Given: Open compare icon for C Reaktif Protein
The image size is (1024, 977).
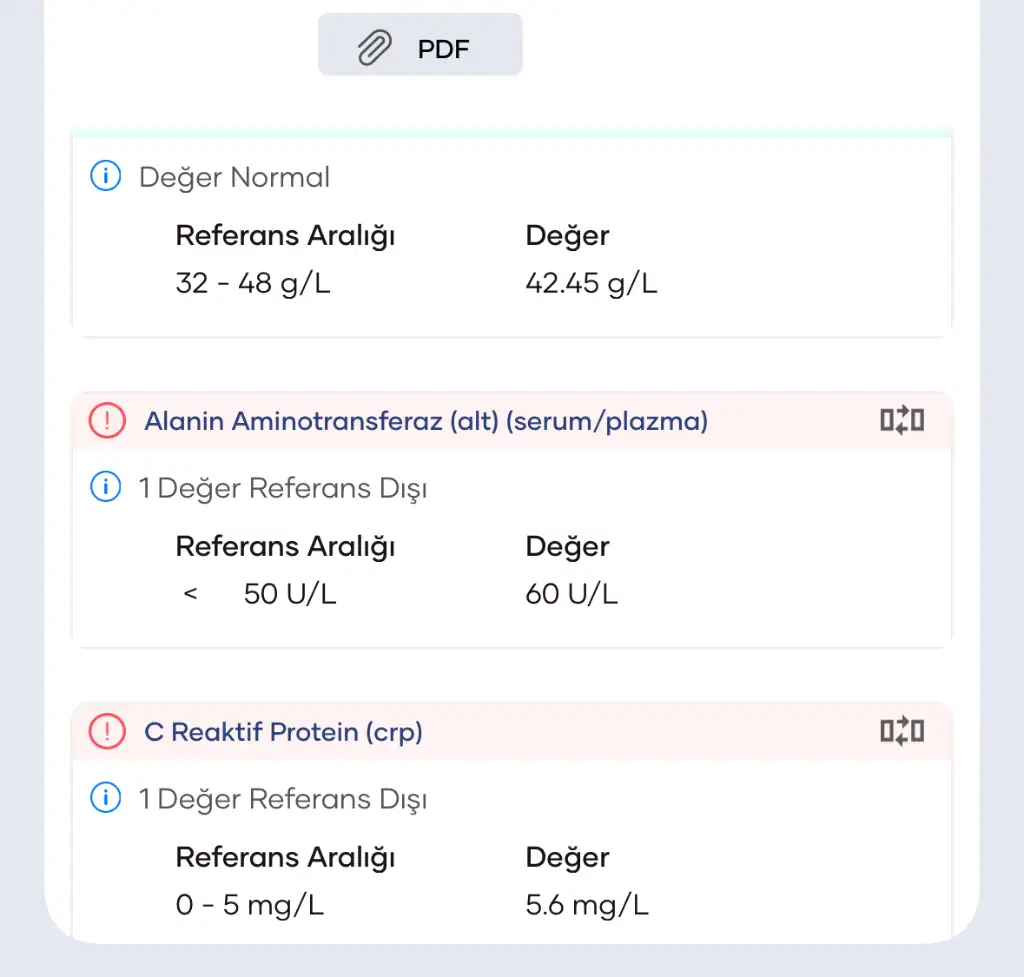Looking at the screenshot, I should pyautogui.click(x=902, y=731).
